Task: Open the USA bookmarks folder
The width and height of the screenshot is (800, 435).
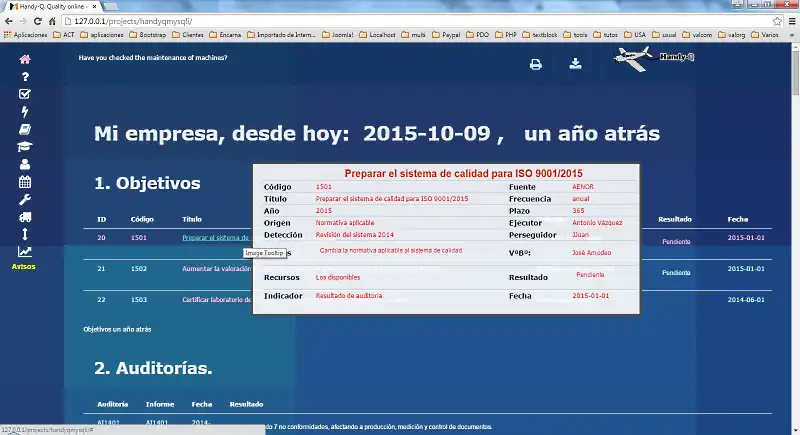Action: (x=635, y=35)
